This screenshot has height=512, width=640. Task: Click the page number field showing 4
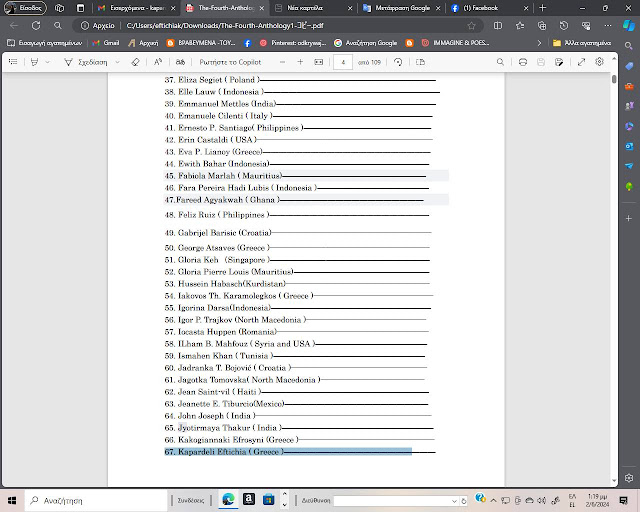pos(343,62)
